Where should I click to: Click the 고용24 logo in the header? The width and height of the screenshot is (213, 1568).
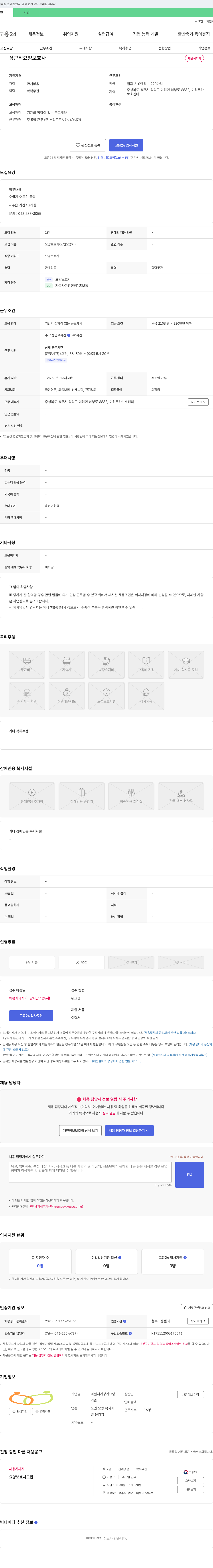tap(8, 34)
